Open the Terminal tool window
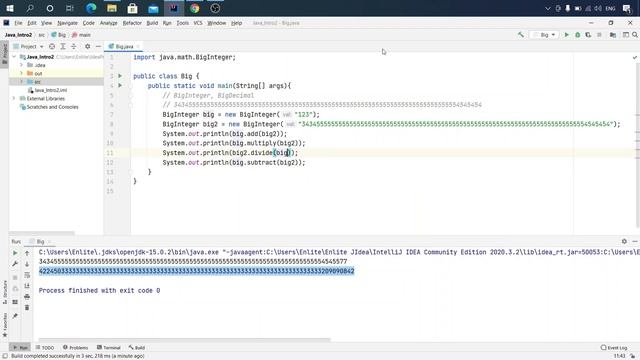 point(109,348)
